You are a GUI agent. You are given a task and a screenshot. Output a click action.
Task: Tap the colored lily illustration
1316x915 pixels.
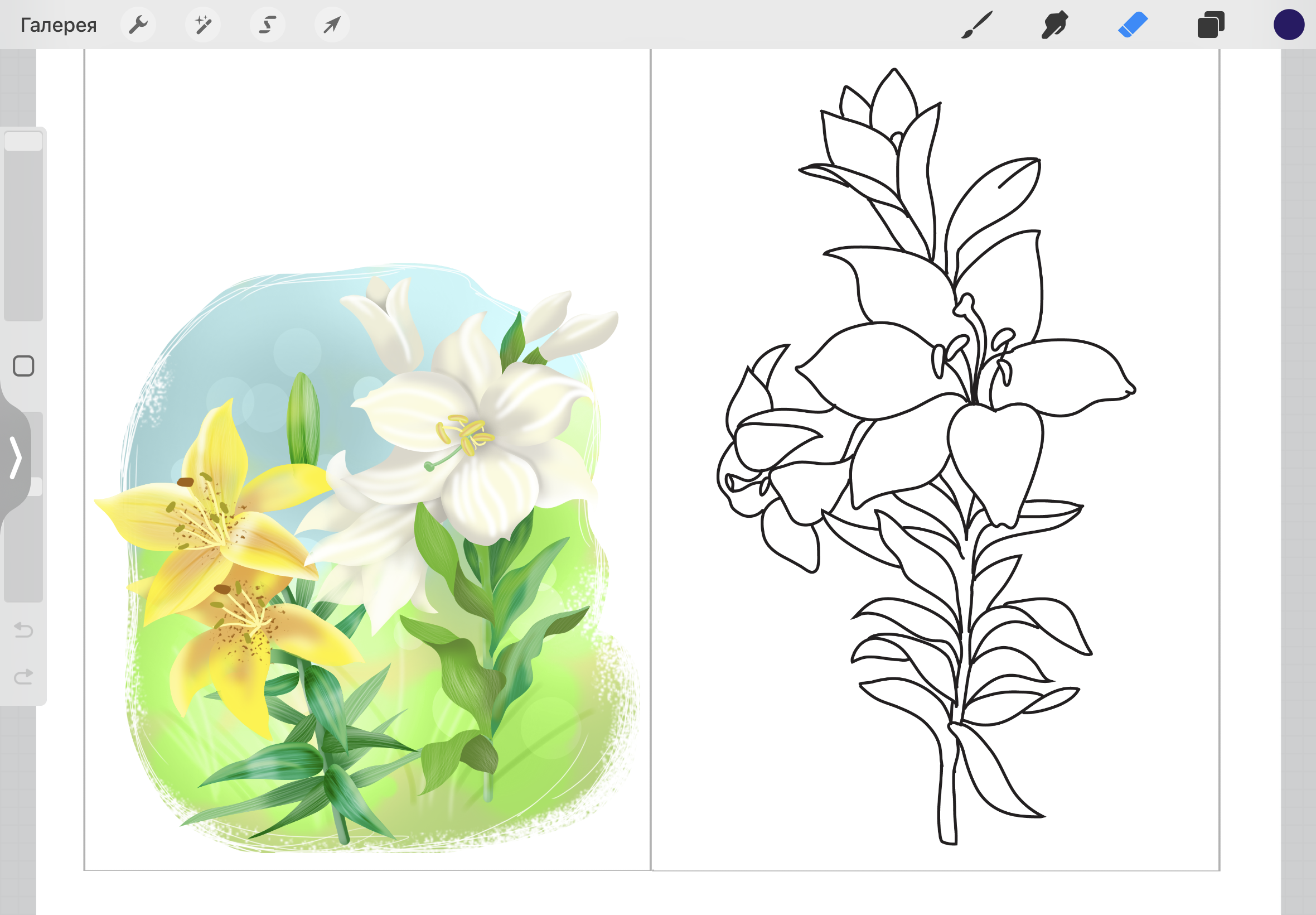click(x=367, y=557)
